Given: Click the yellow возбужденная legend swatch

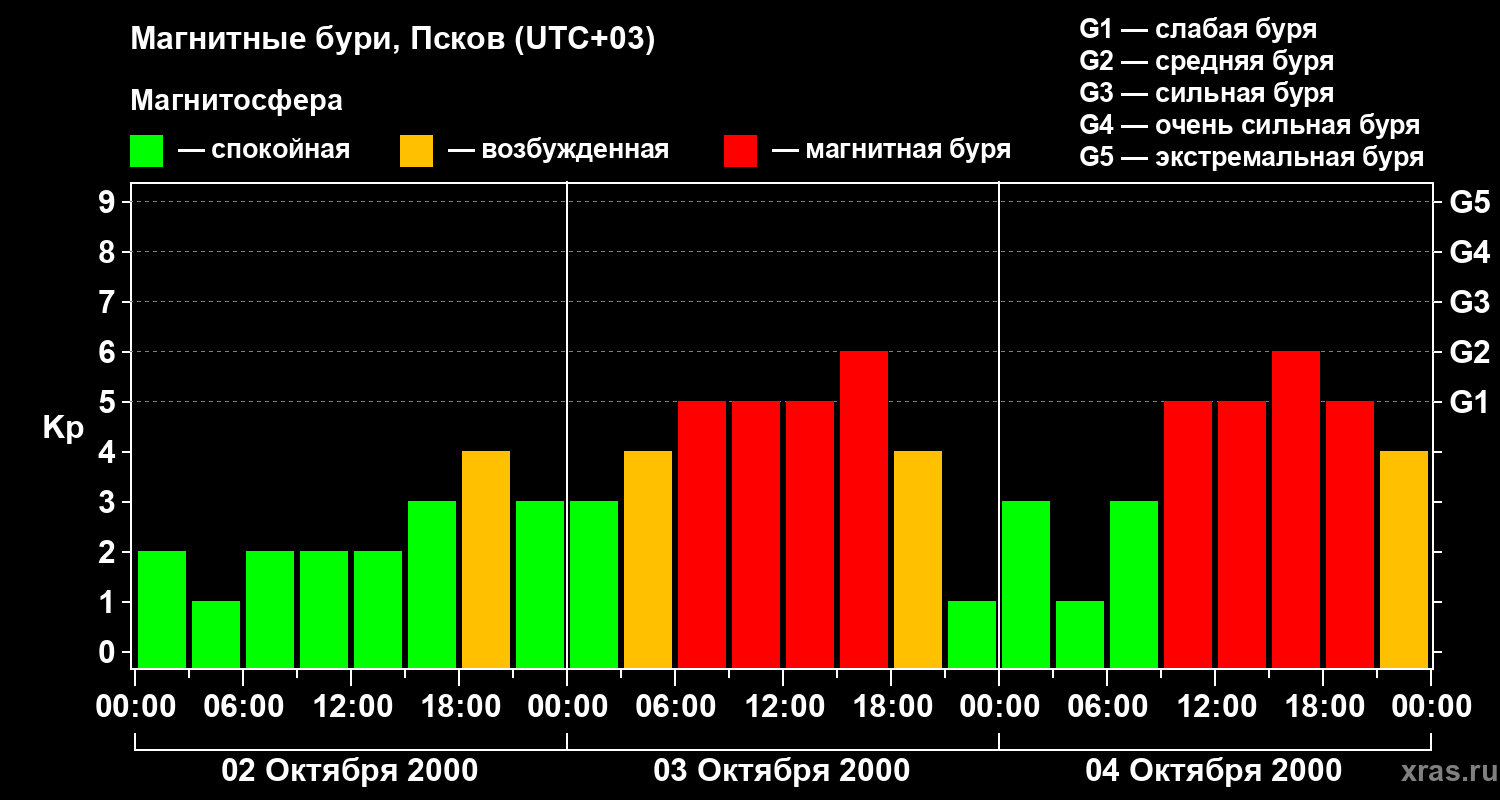Looking at the screenshot, I should tap(416, 150).
